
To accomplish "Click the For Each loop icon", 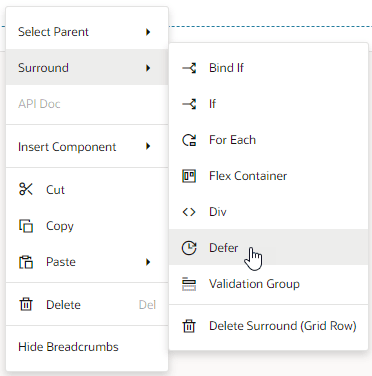I will [x=189, y=140].
